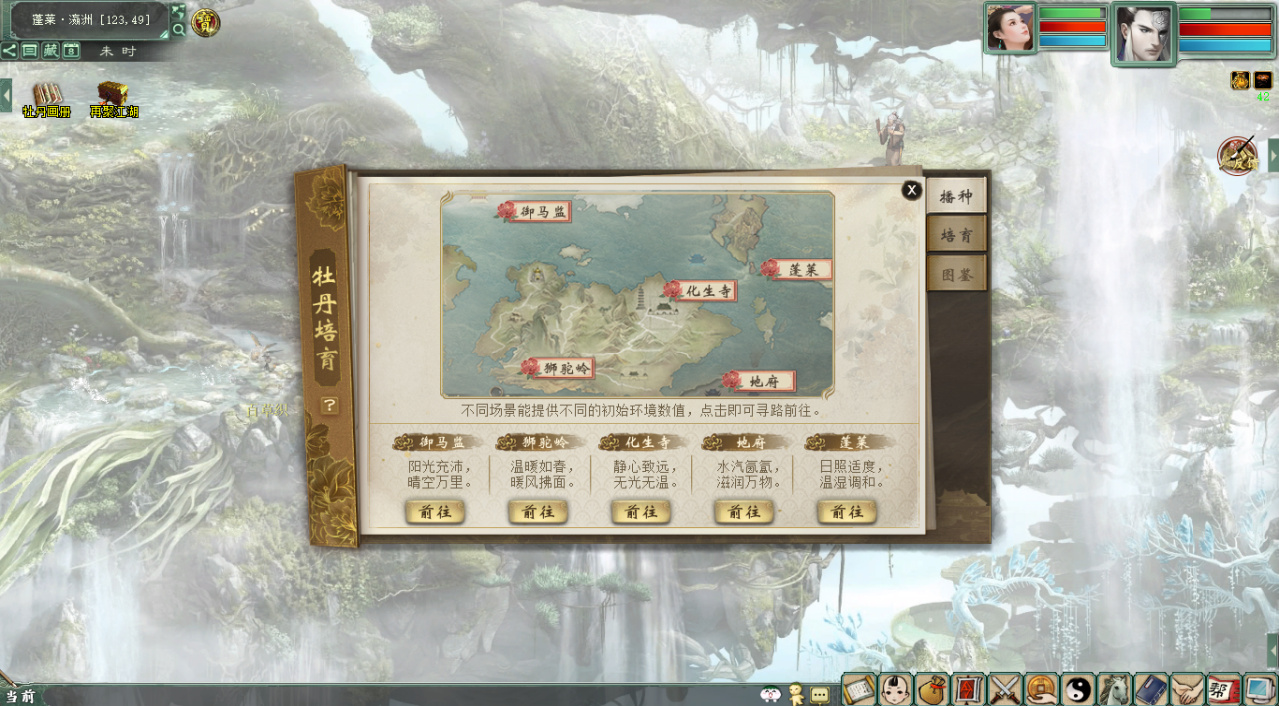Click the crossed swords combat icon
Image resolution: width=1279 pixels, height=706 pixels.
1005,689
